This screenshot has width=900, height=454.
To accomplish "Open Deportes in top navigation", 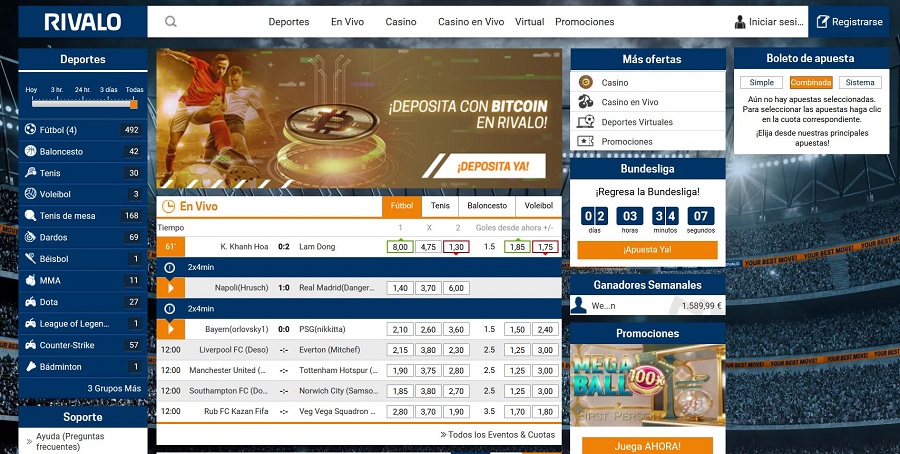I will (x=289, y=22).
